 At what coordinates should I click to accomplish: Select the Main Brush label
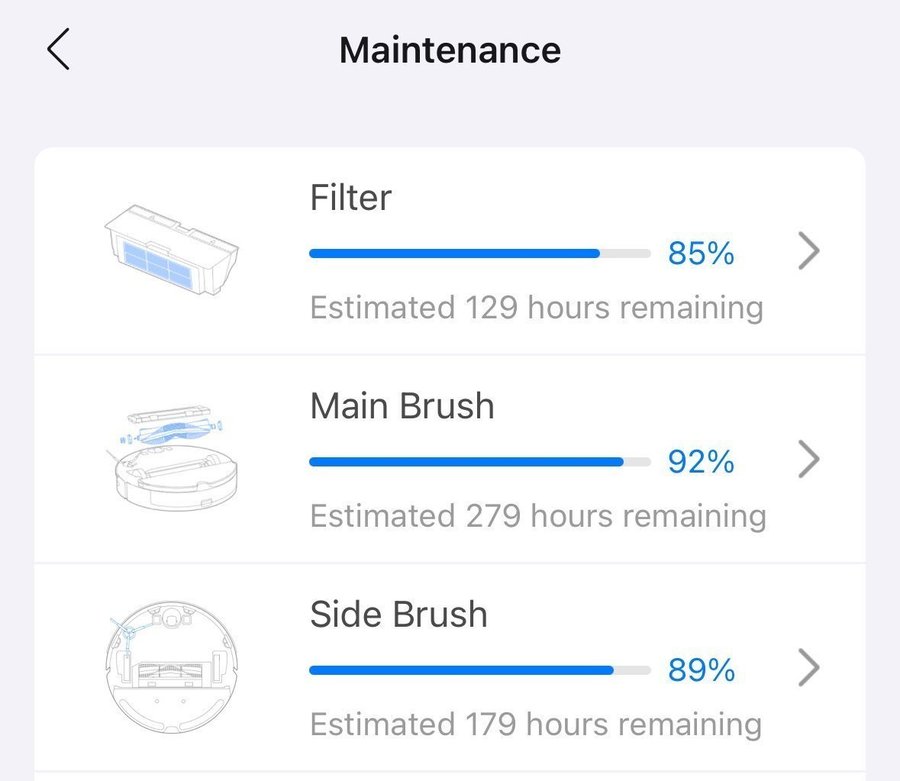[402, 406]
